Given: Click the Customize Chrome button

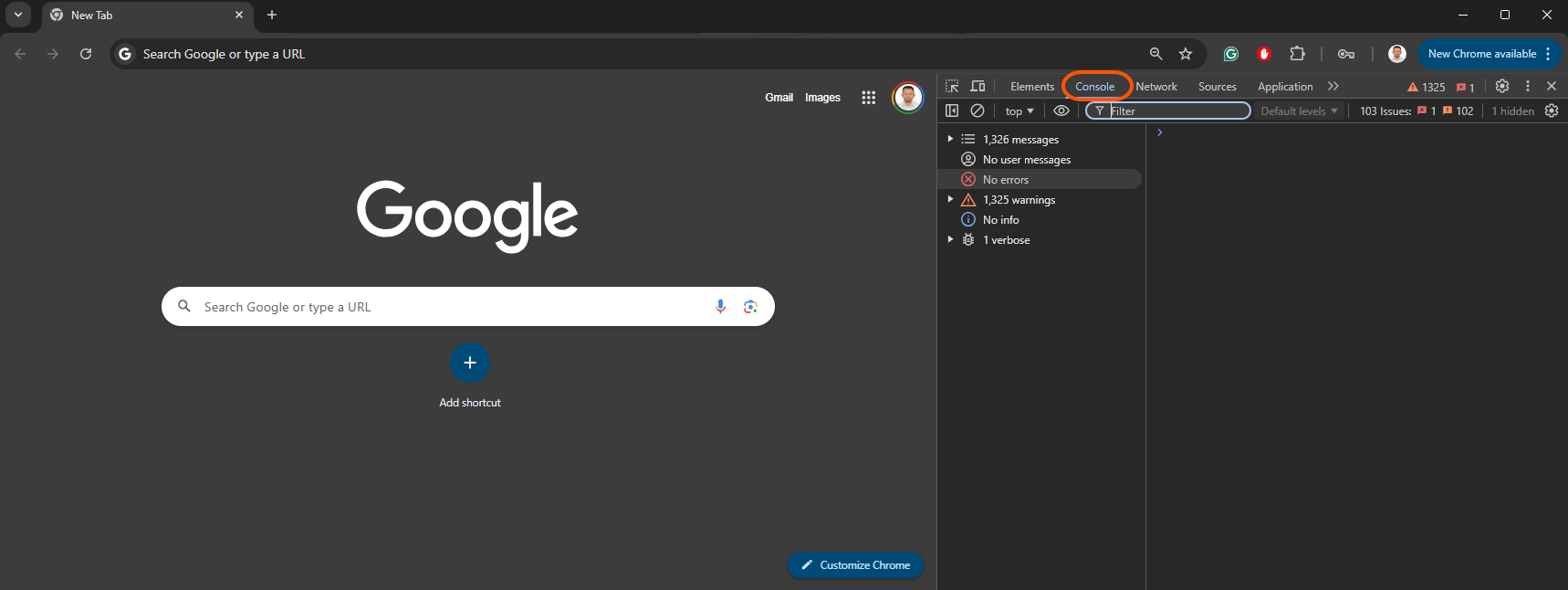Looking at the screenshot, I should (x=855, y=565).
